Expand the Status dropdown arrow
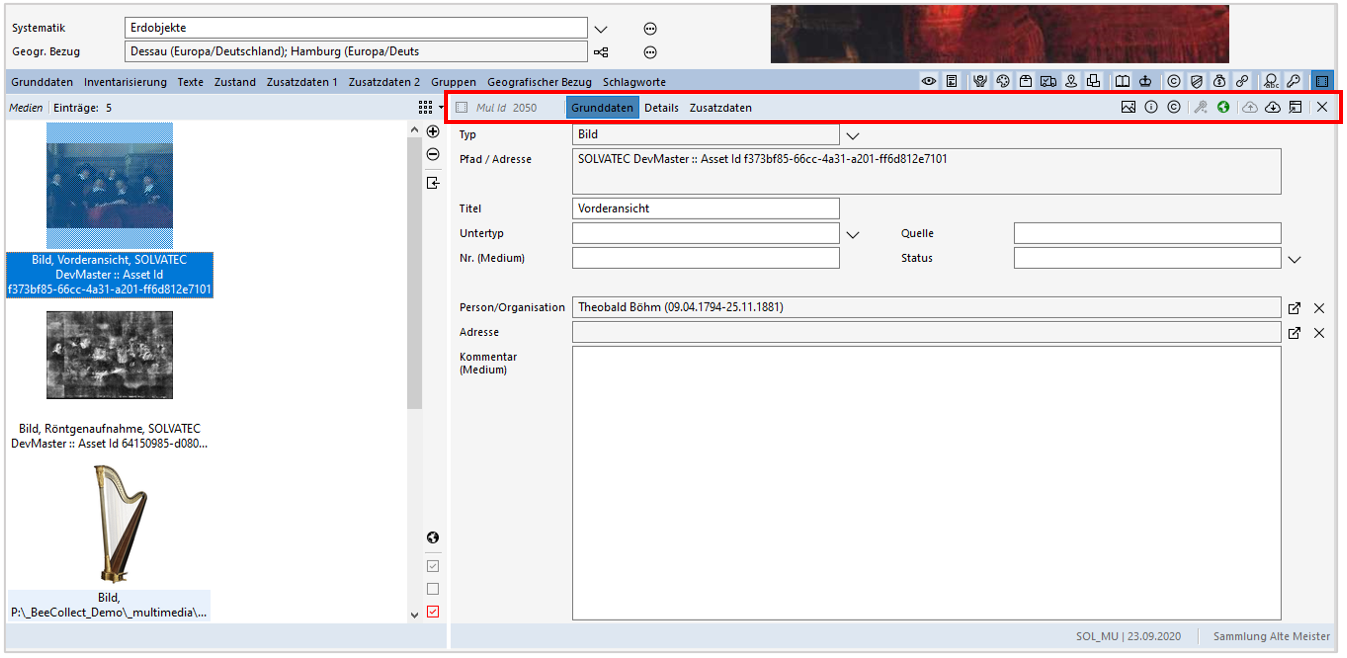 pos(1295,259)
